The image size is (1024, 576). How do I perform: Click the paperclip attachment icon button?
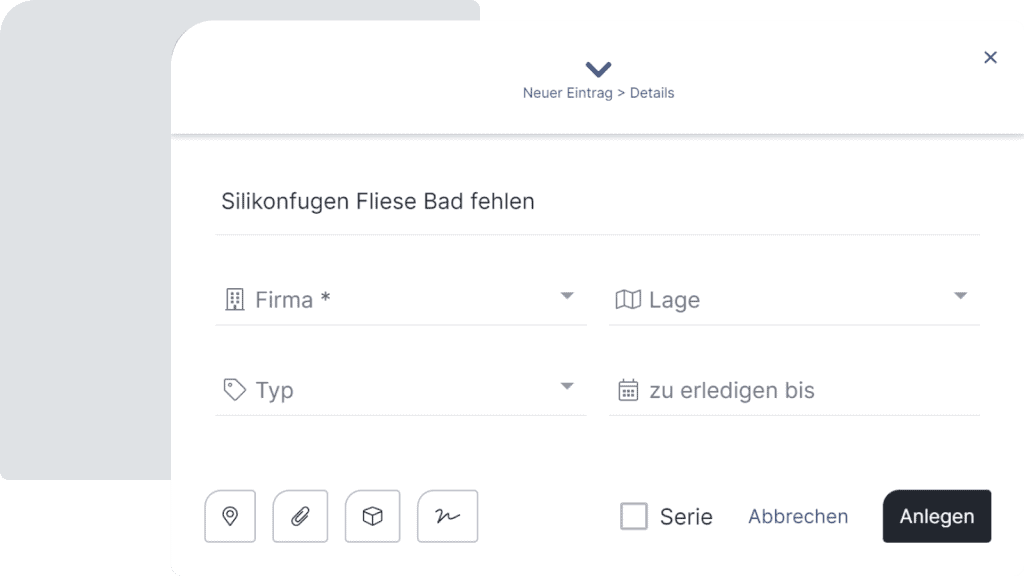(x=300, y=516)
